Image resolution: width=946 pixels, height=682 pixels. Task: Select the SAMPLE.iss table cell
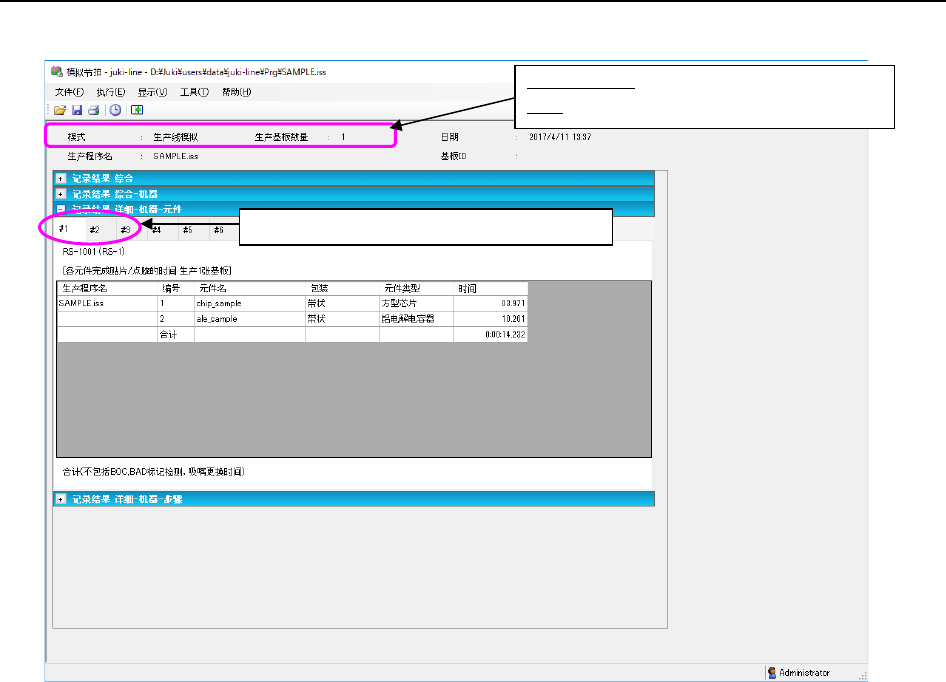[107, 303]
